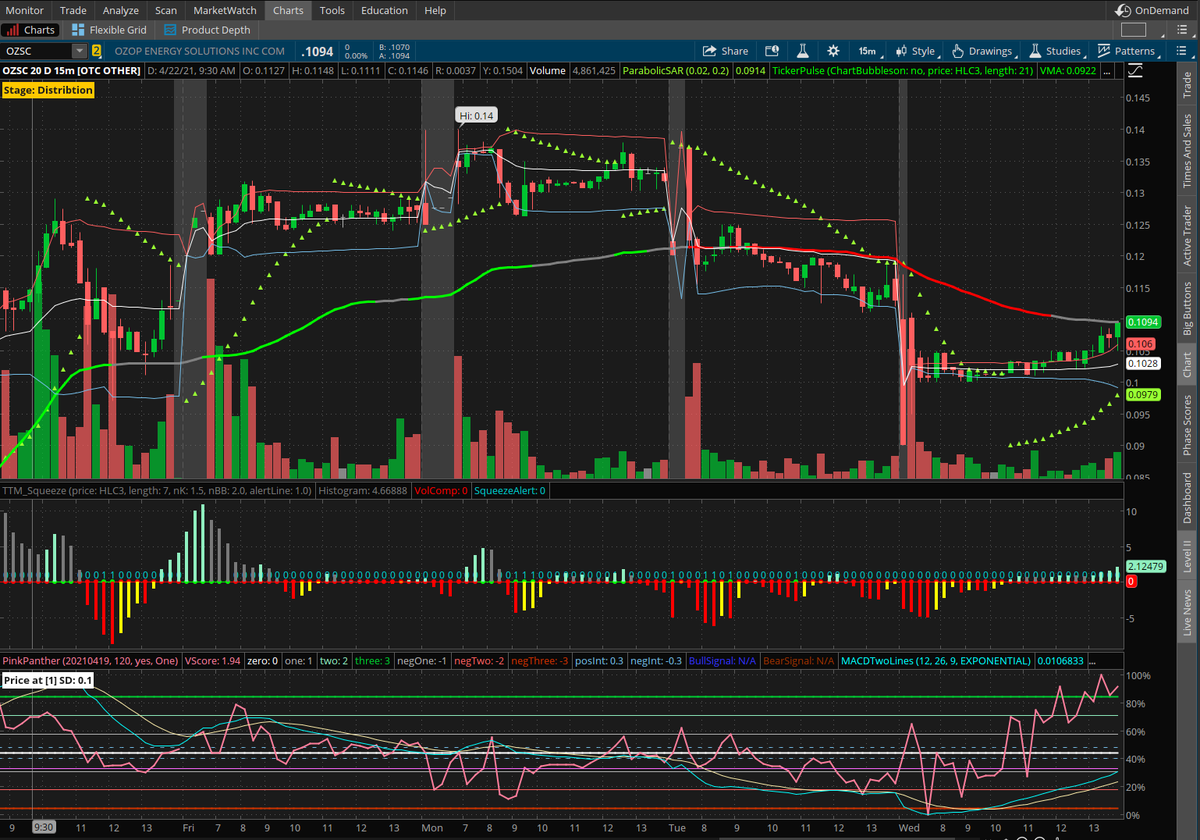Click the green 0.0979 price bubble

pos(1142,396)
